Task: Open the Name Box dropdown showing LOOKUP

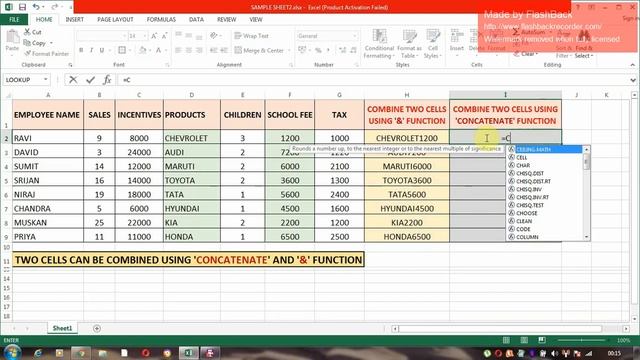Action: (x=46, y=80)
